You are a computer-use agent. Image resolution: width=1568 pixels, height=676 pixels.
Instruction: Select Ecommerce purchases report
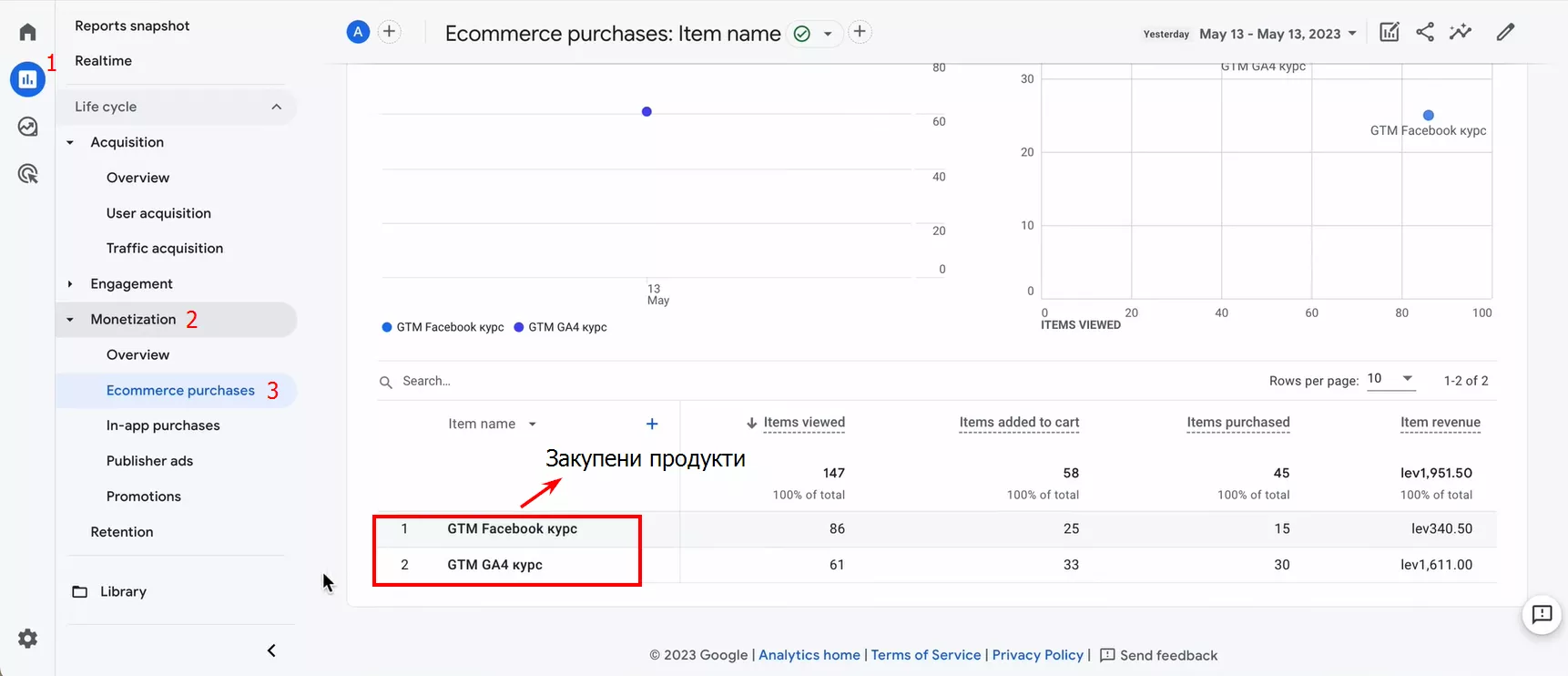pos(180,390)
